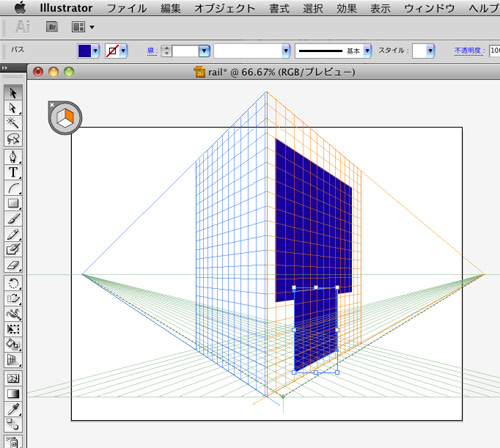Open the 効果 menu
This screenshot has width=500, height=448.
click(x=347, y=8)
